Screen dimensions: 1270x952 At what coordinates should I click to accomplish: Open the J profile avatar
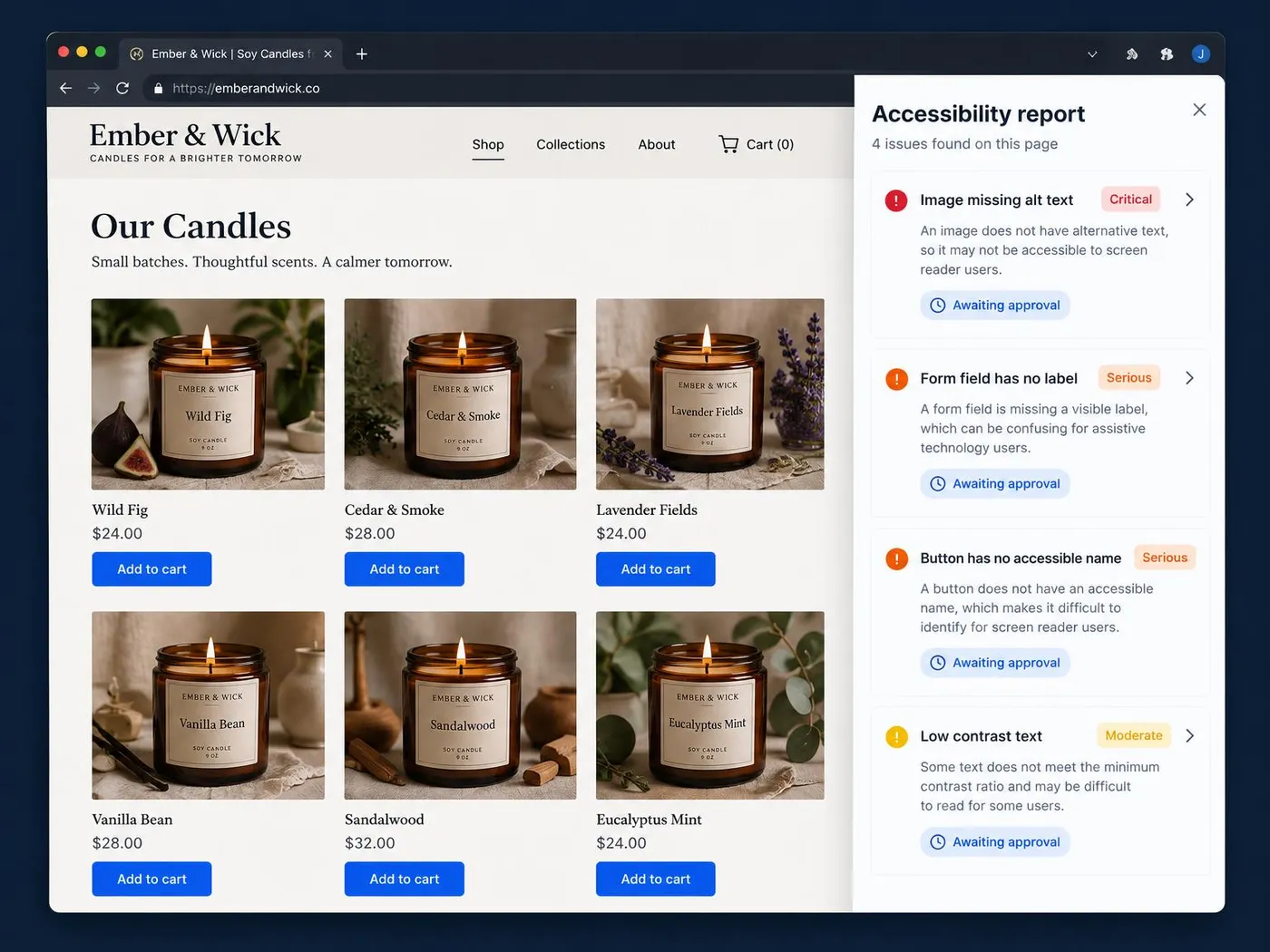[x=1201, y=54]
